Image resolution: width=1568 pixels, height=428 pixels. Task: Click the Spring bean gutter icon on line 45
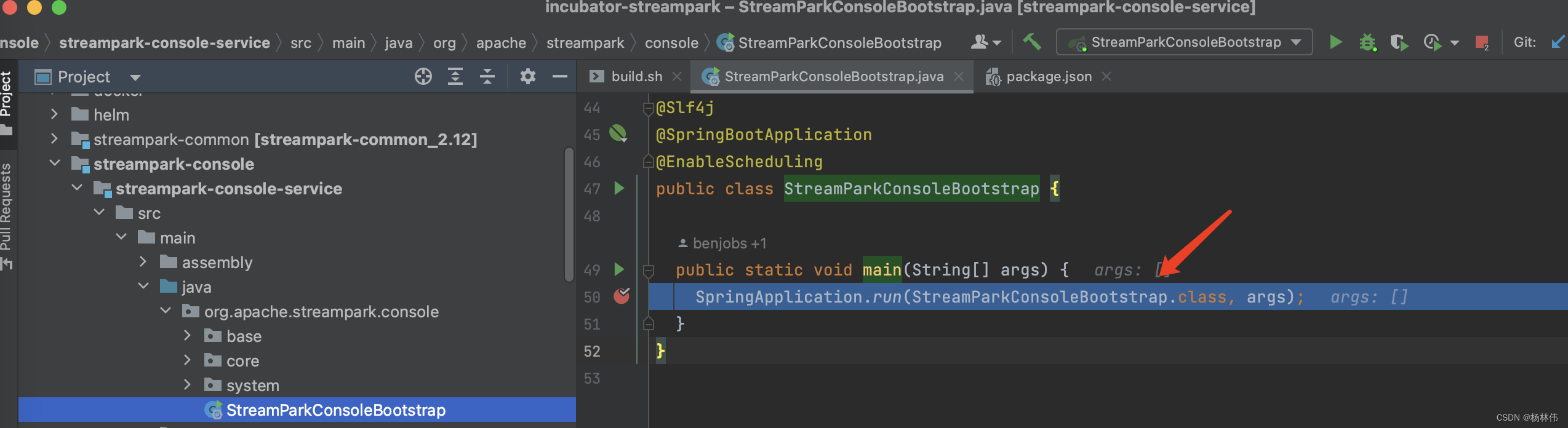coord(618,133)
